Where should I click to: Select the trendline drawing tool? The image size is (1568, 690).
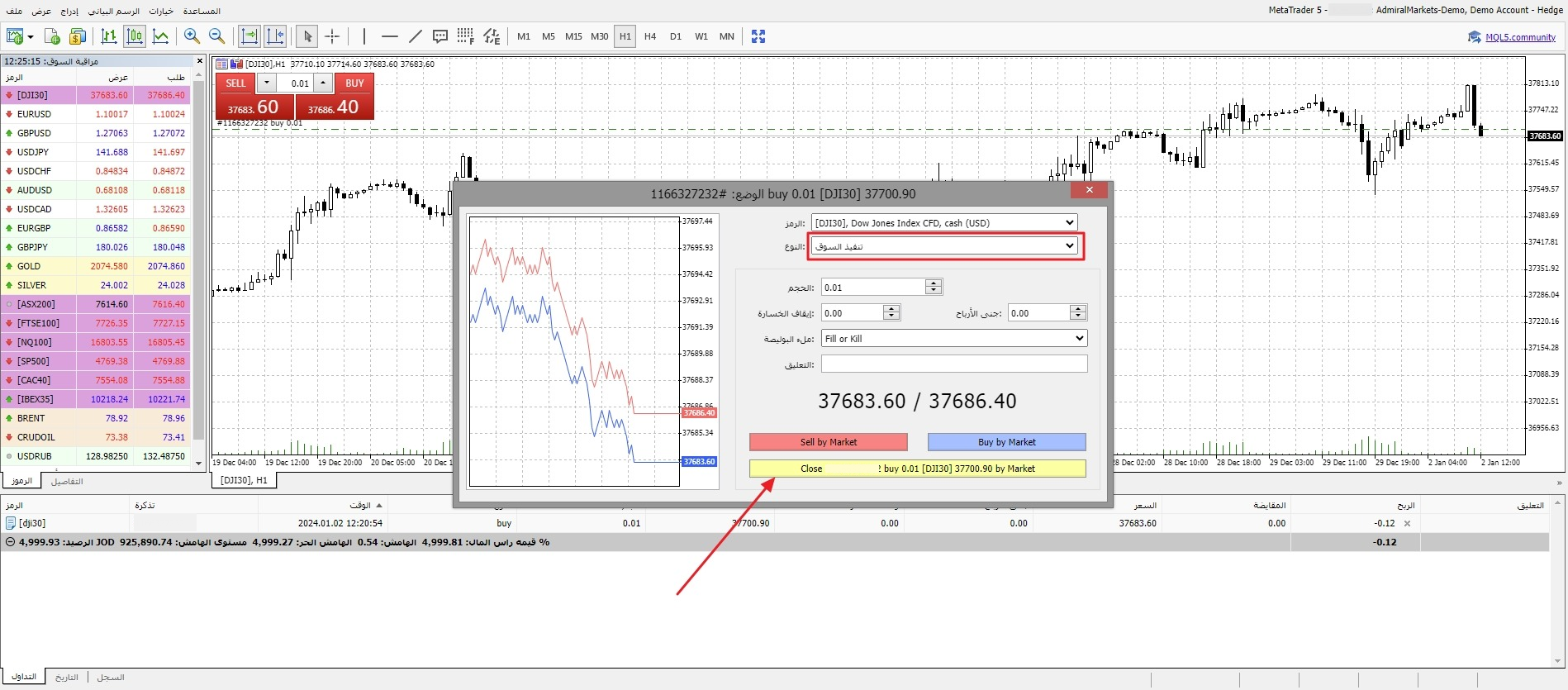pos(416,36)
